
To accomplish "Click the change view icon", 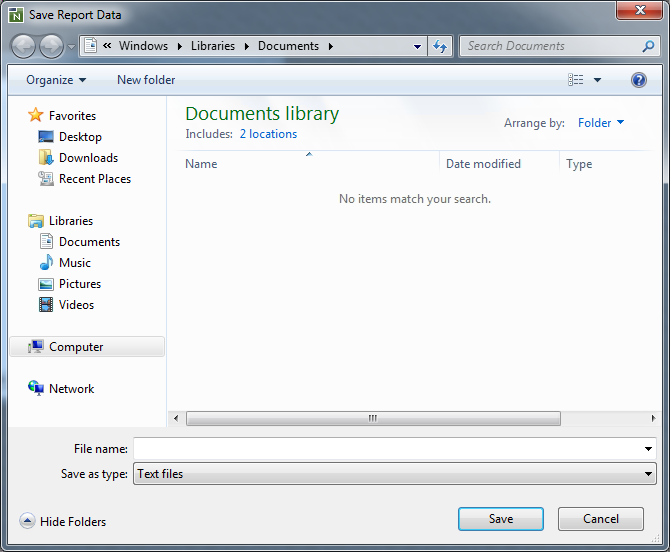I will click(576, 80).
